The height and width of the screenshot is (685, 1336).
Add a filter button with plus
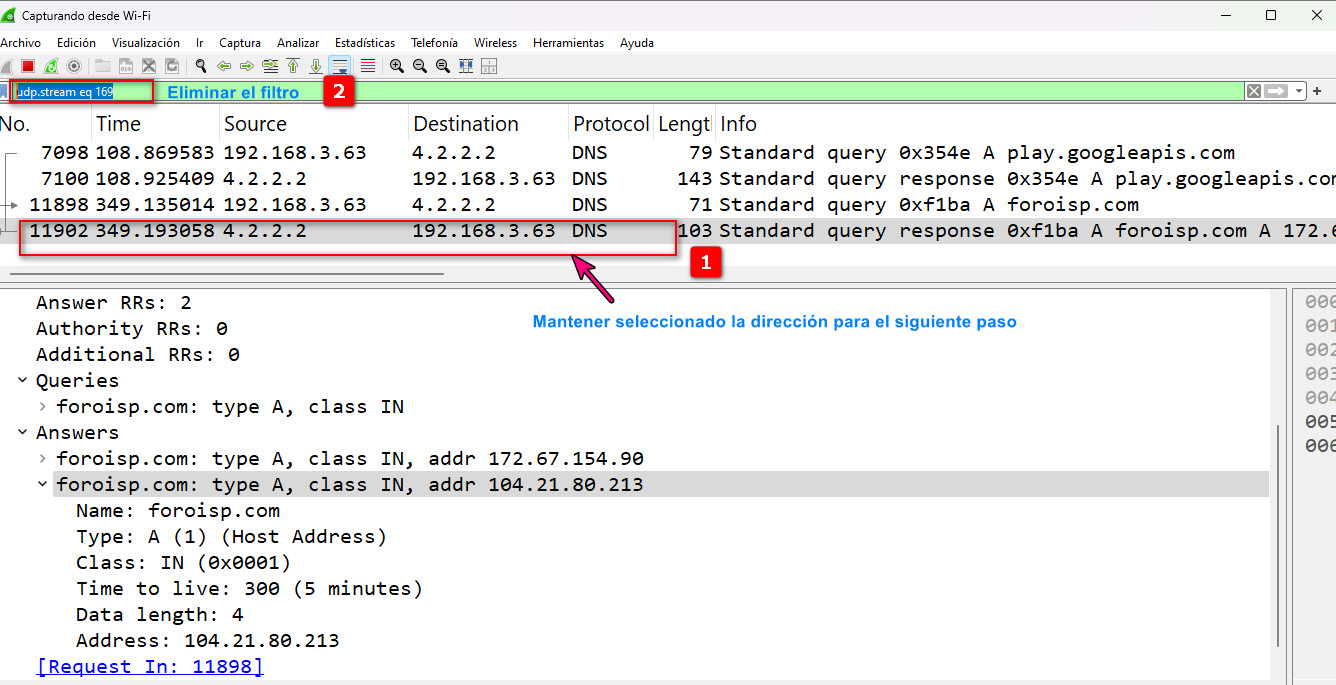[x=1317, y=91]
